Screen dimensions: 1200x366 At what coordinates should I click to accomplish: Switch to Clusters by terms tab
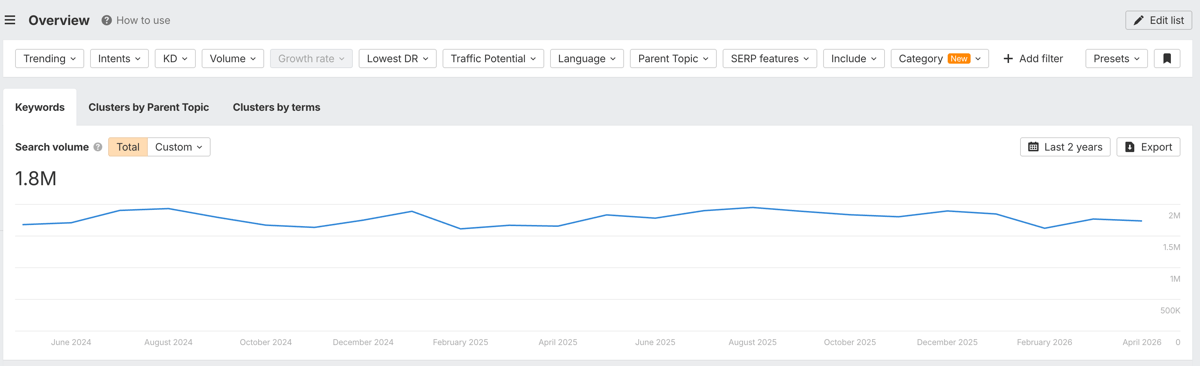277,107
